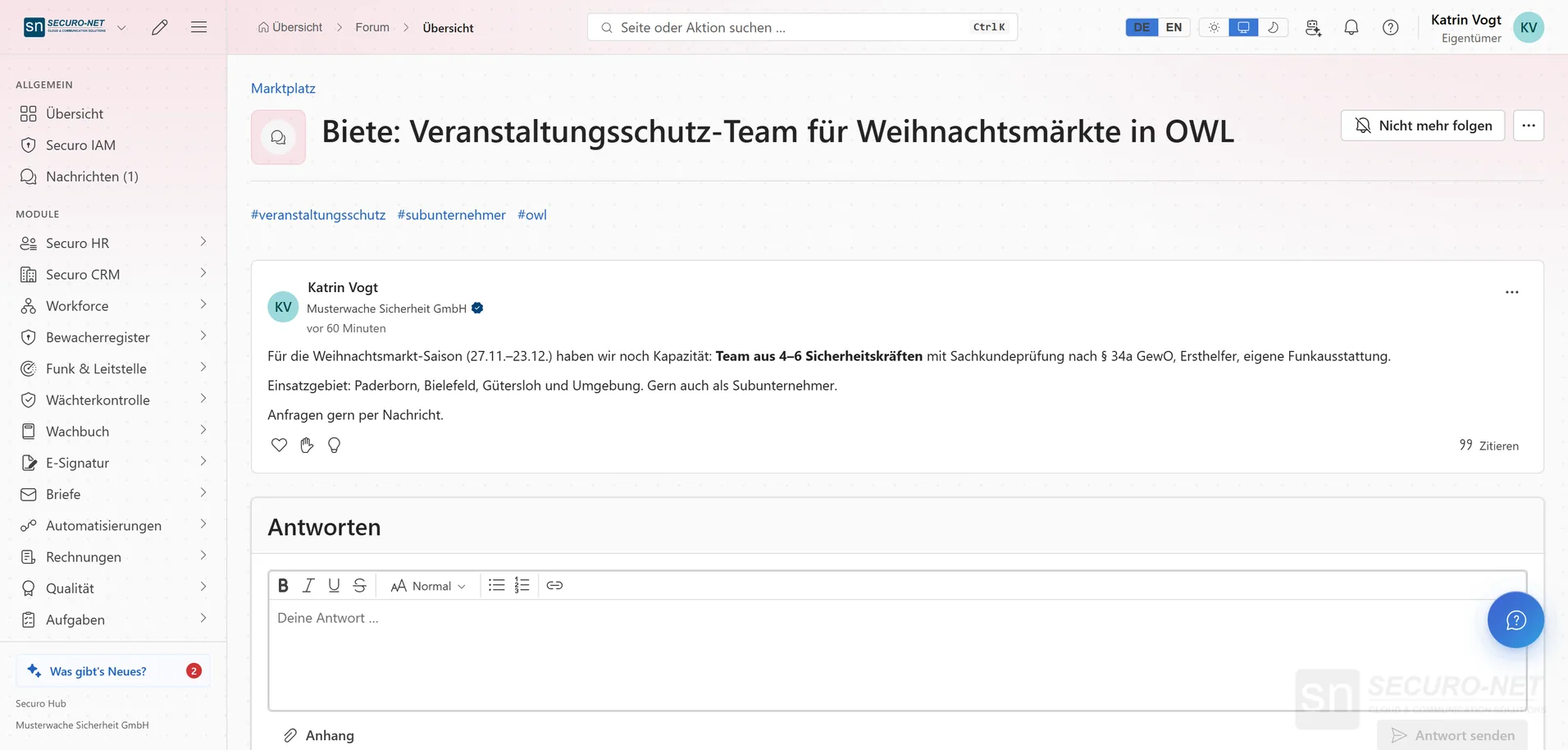The height and width of the screenshot is (750, 1568).
Task: Click Nicht mehr folgen button
Action: point(1423,126)
